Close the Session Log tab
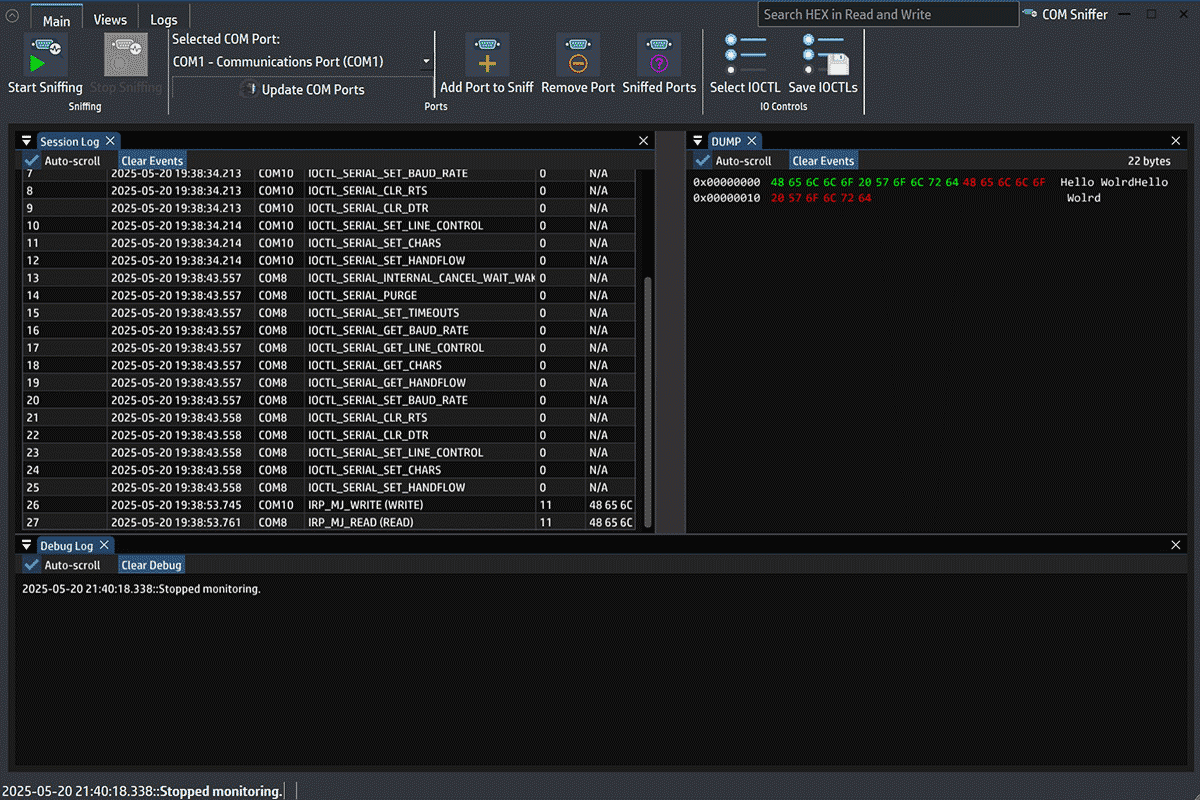The image size is (1200, 800). point(110,141)
